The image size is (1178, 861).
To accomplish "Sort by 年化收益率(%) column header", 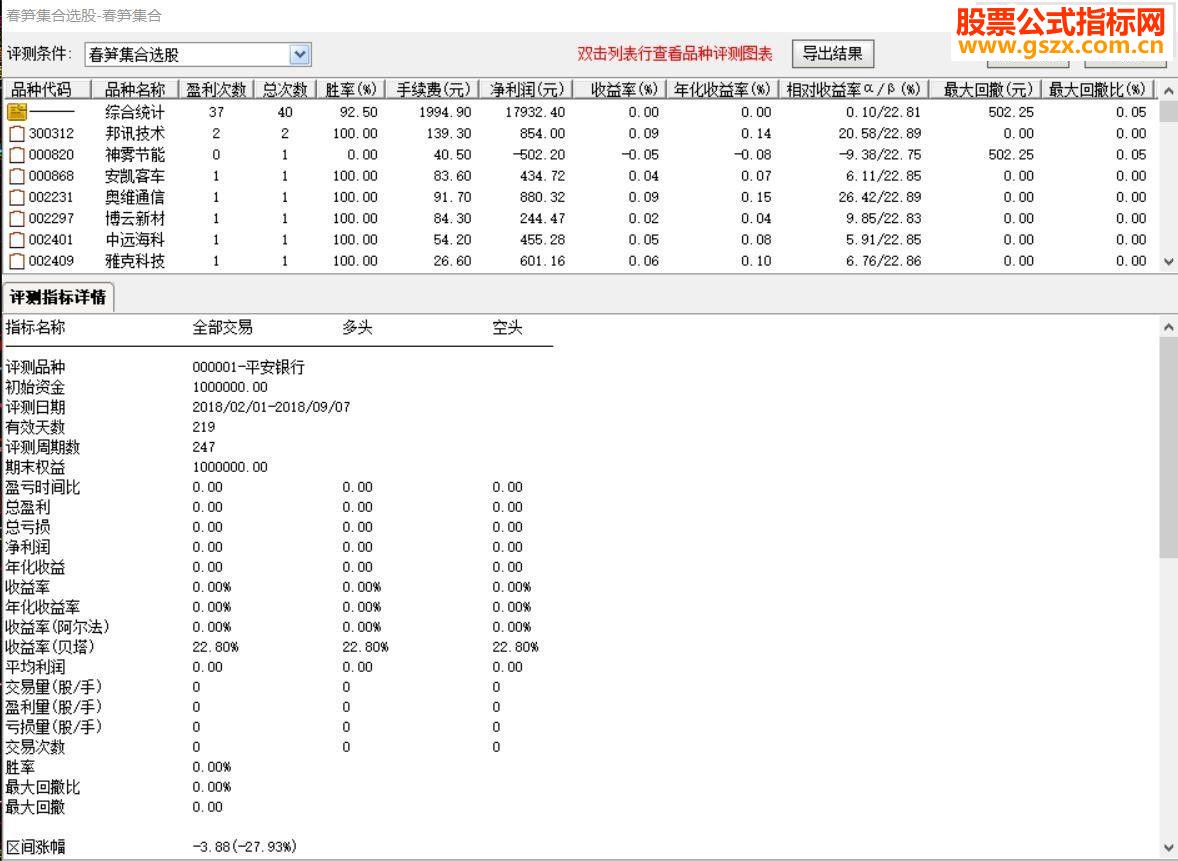I will tap(723, 89).
